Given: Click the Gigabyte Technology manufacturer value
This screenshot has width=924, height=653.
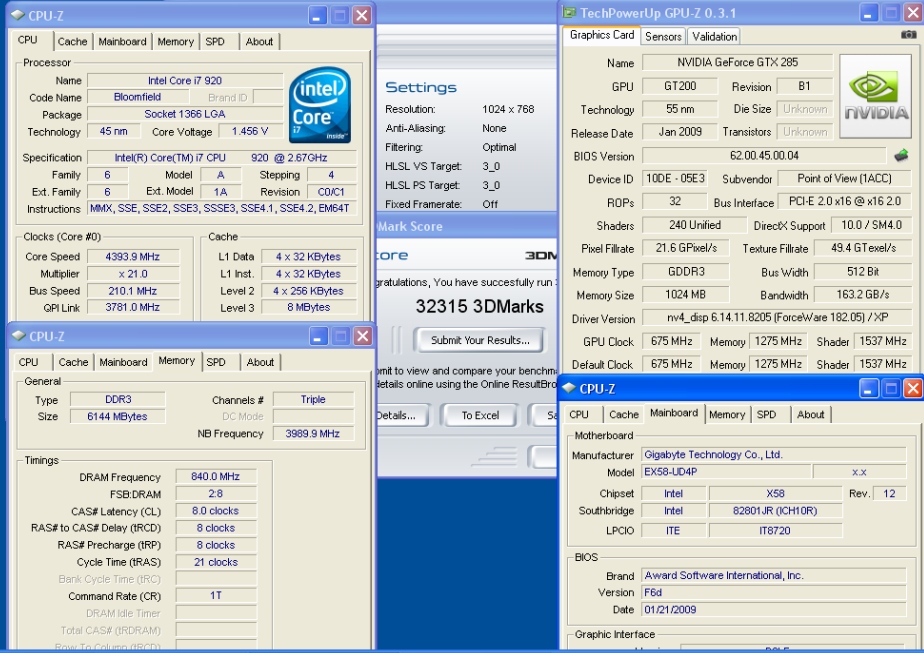Looking at the screenshot, I should tap(773, 454).
